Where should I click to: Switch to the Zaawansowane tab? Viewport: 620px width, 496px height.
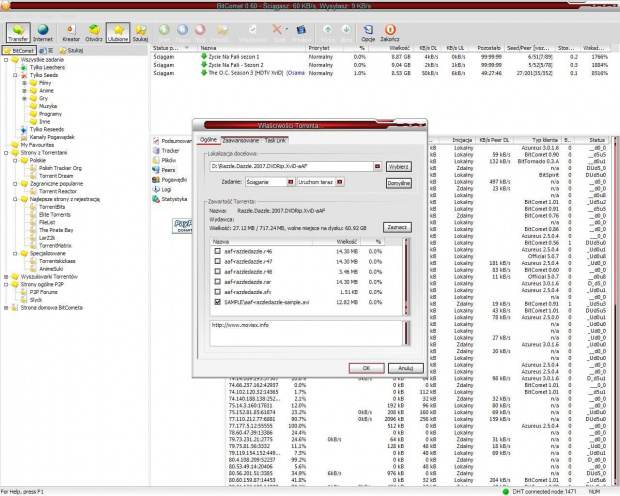[240, 140]
